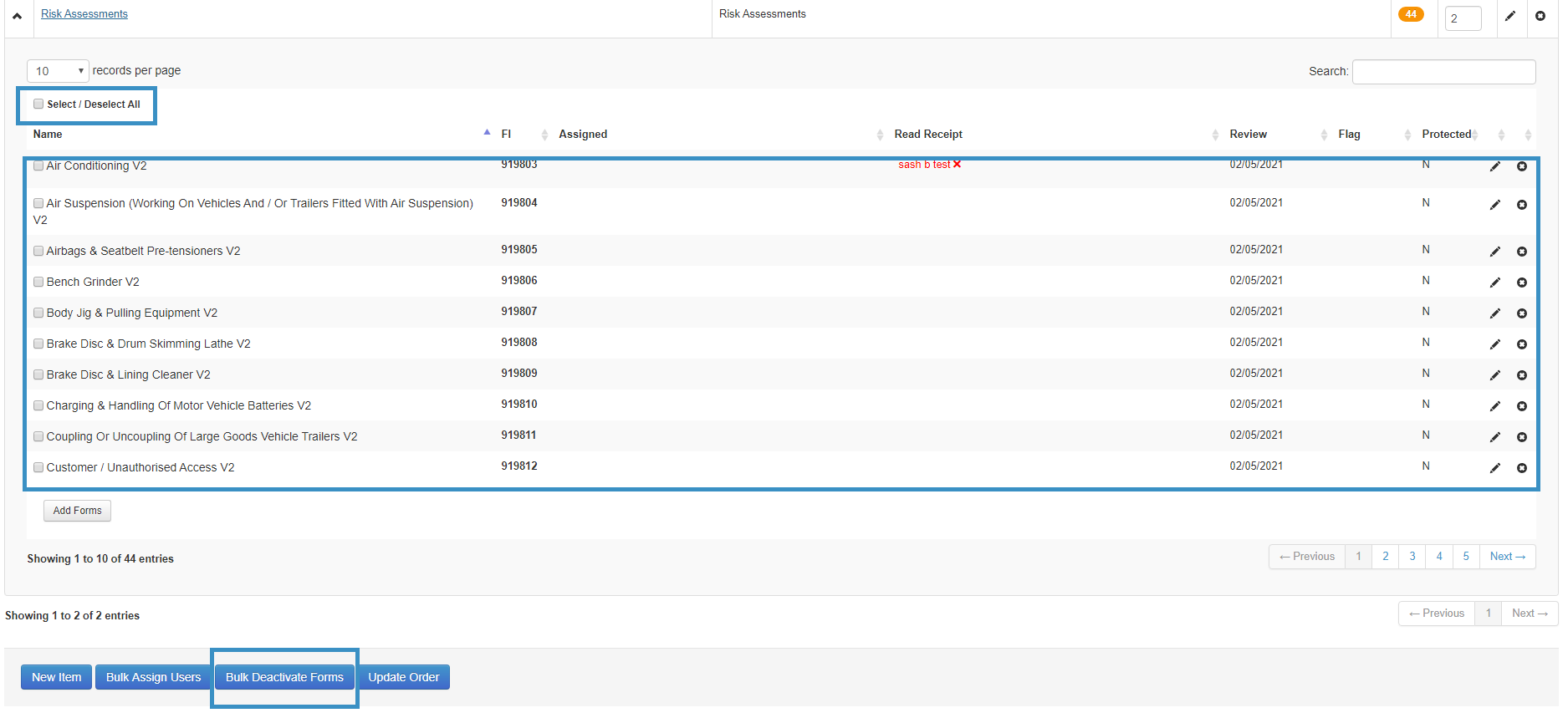Remove the Airbags & Seatbelt Pre-tensioners form

(x=1522, y=252)
